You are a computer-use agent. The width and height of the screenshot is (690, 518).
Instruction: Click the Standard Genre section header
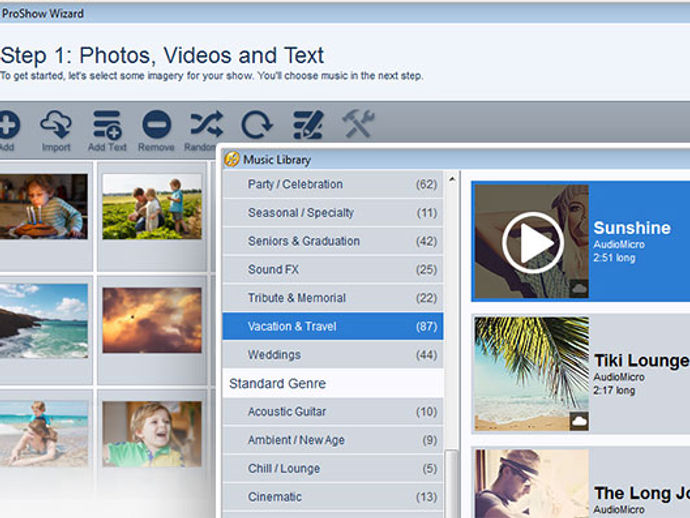[x=333, y=383]
